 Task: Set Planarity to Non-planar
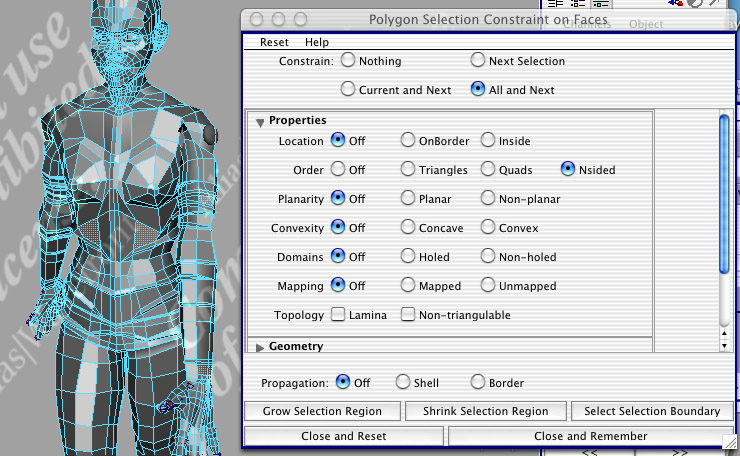tap(489, 199)
